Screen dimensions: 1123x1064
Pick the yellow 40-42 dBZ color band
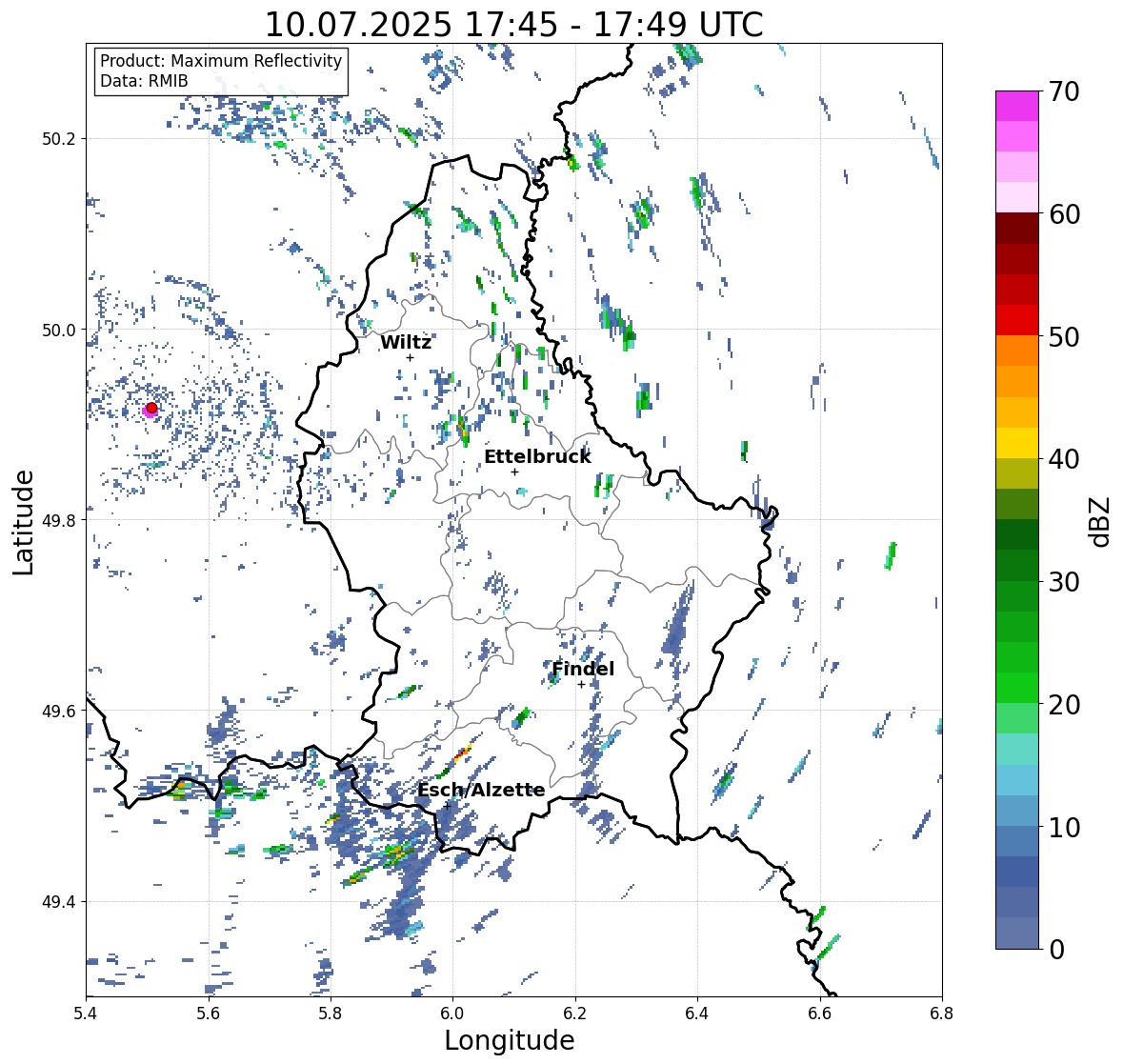coord(1017,443)
